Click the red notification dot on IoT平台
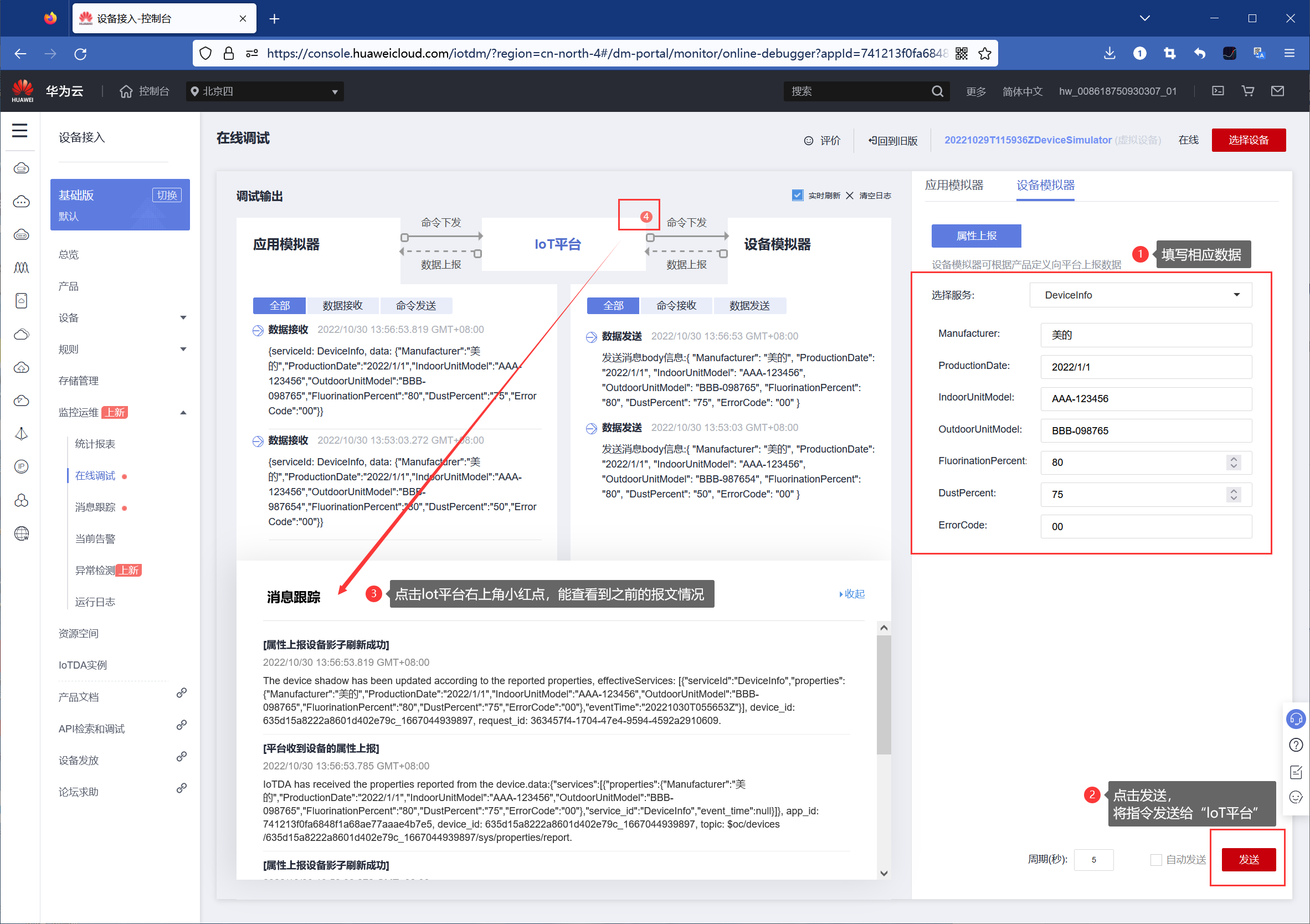Screen dimensions: 1310x924 point(646,216)
